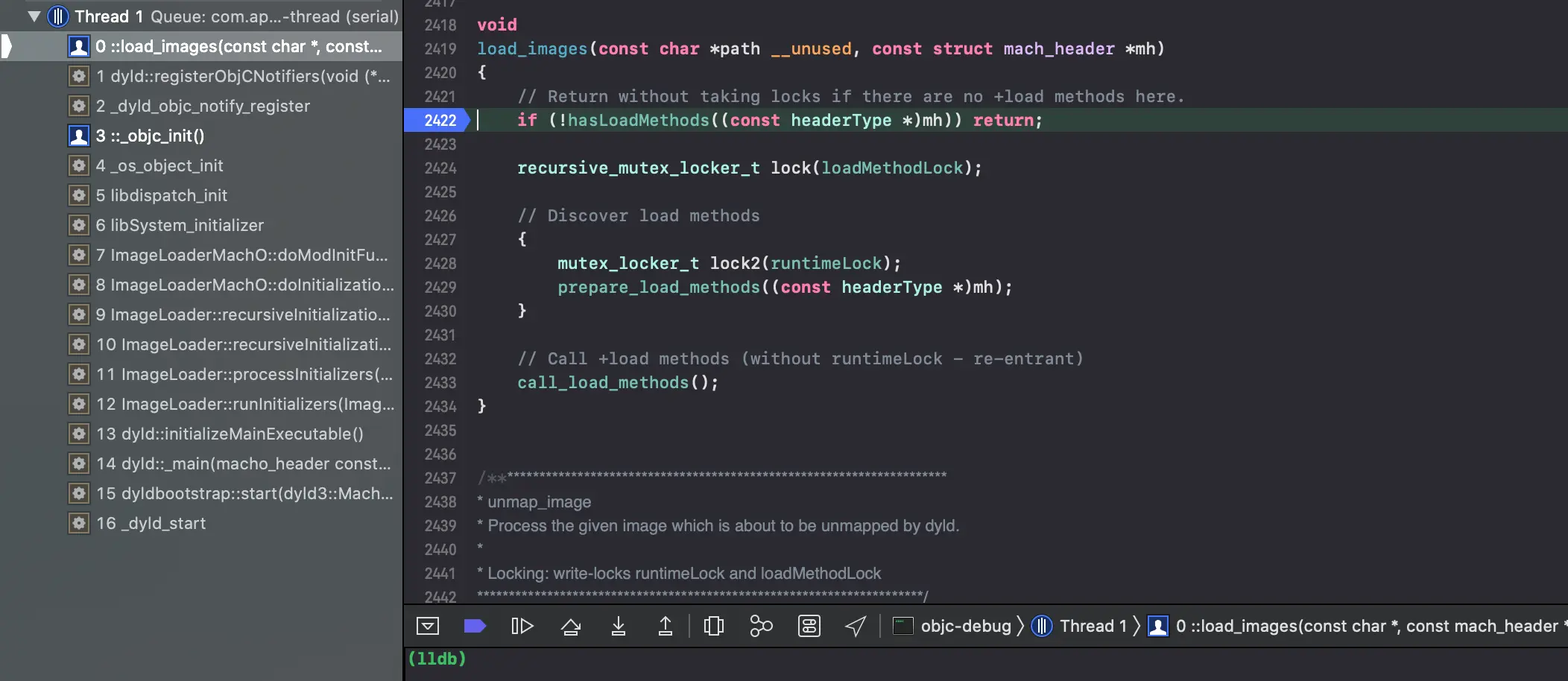
Task: Step out of the current function
Action: pos(666,626)
